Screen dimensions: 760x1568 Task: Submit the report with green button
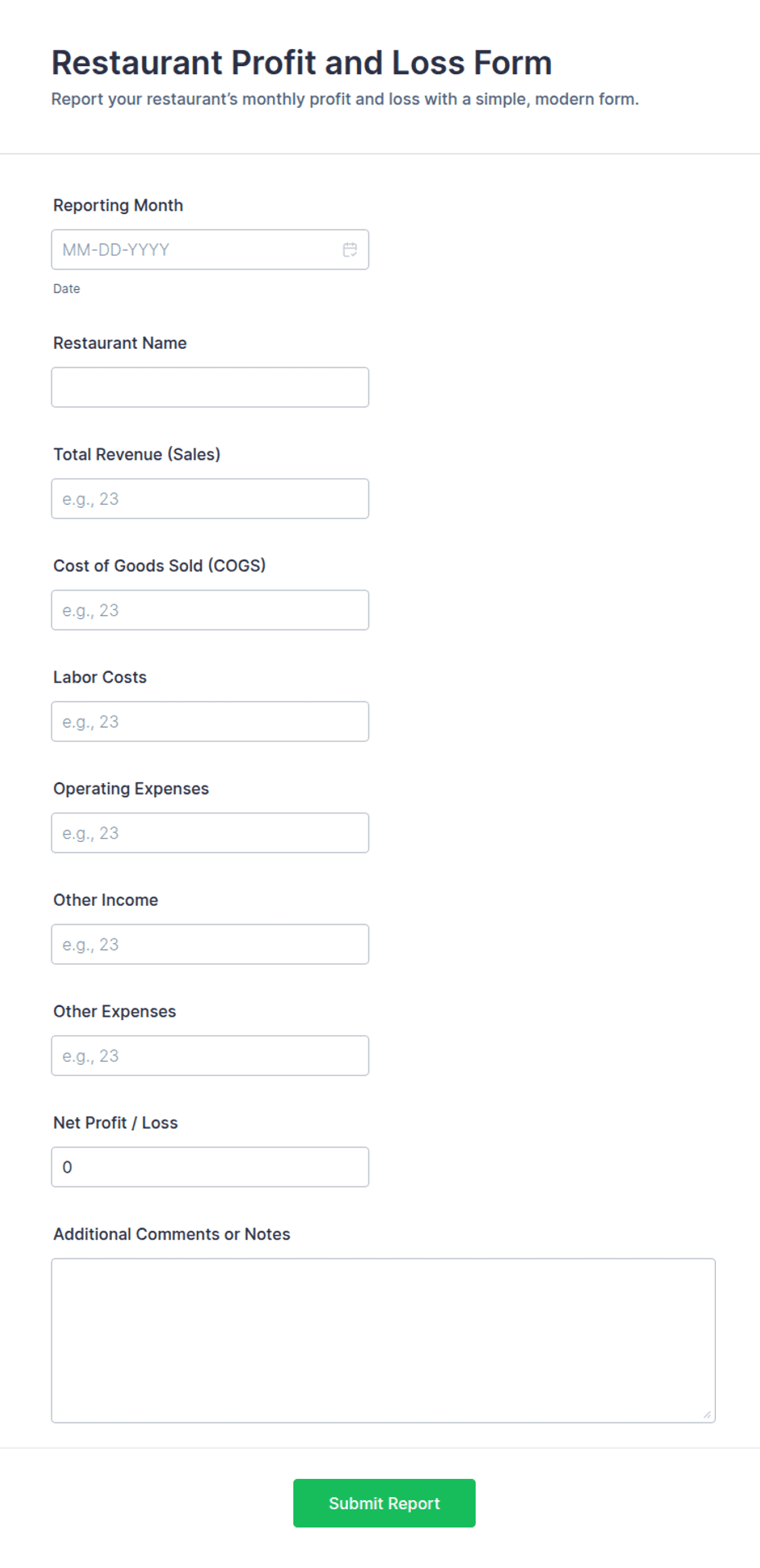coord(384,1503)
